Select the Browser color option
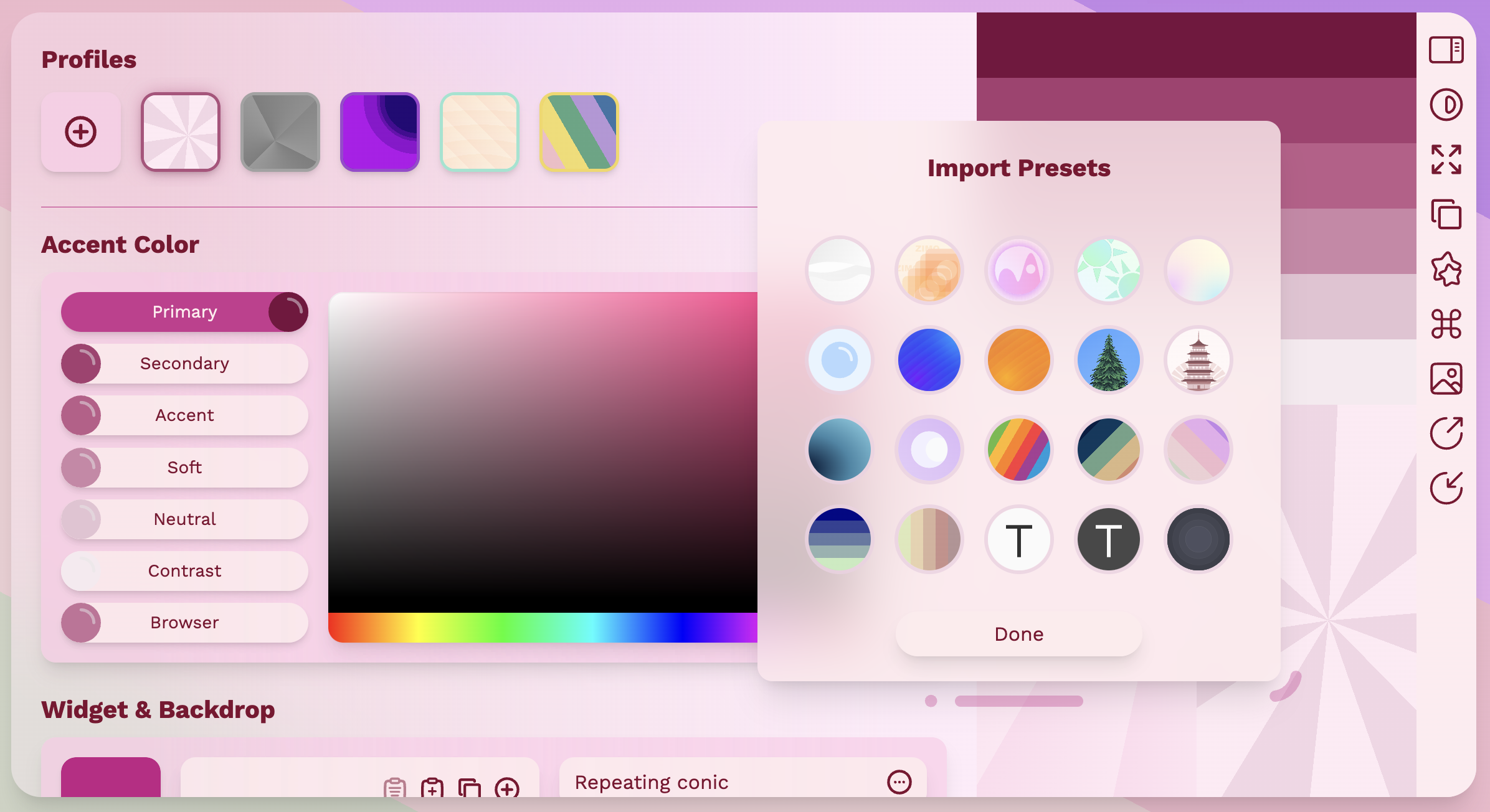 [x=184, y=623]
